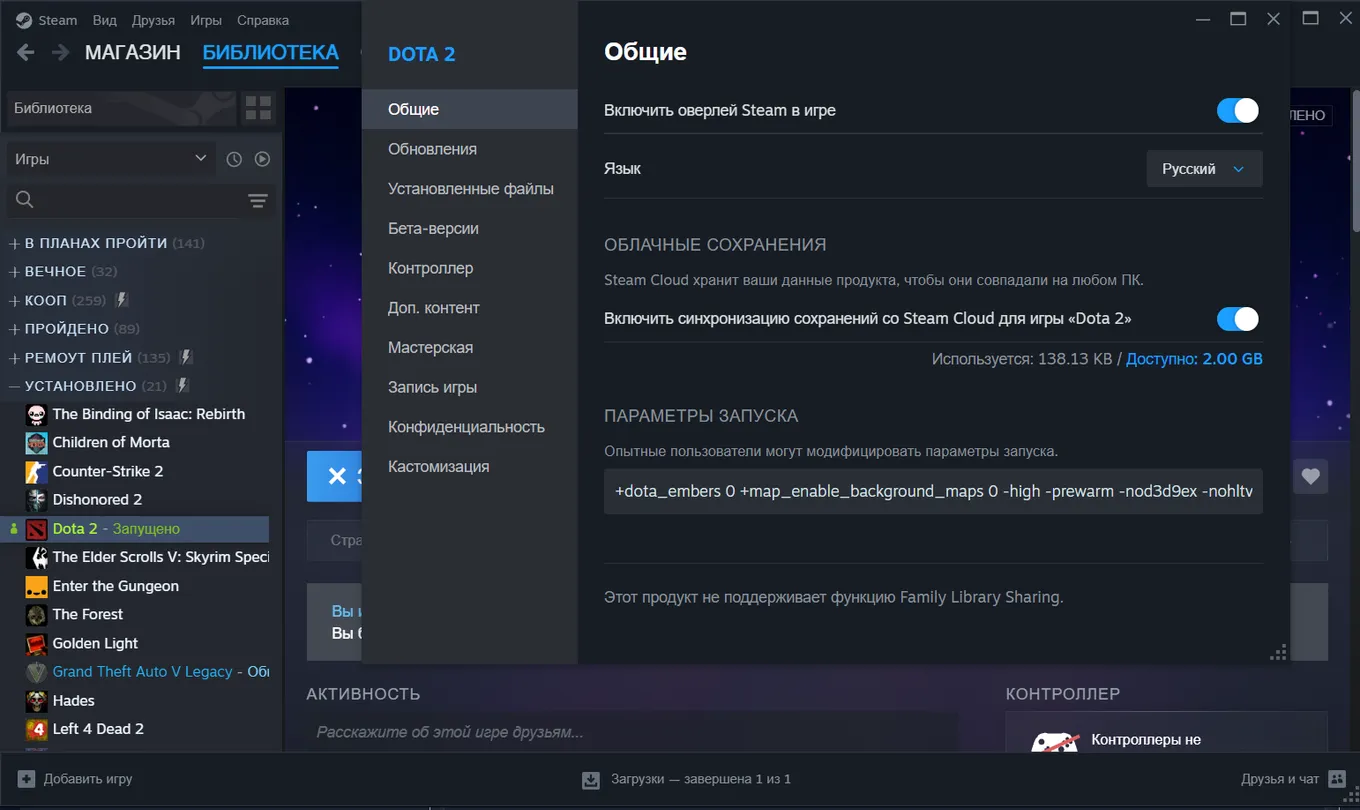Toggle Steam overlay in game switch
Screen dimensions: 1360x810
point(1238,110)
